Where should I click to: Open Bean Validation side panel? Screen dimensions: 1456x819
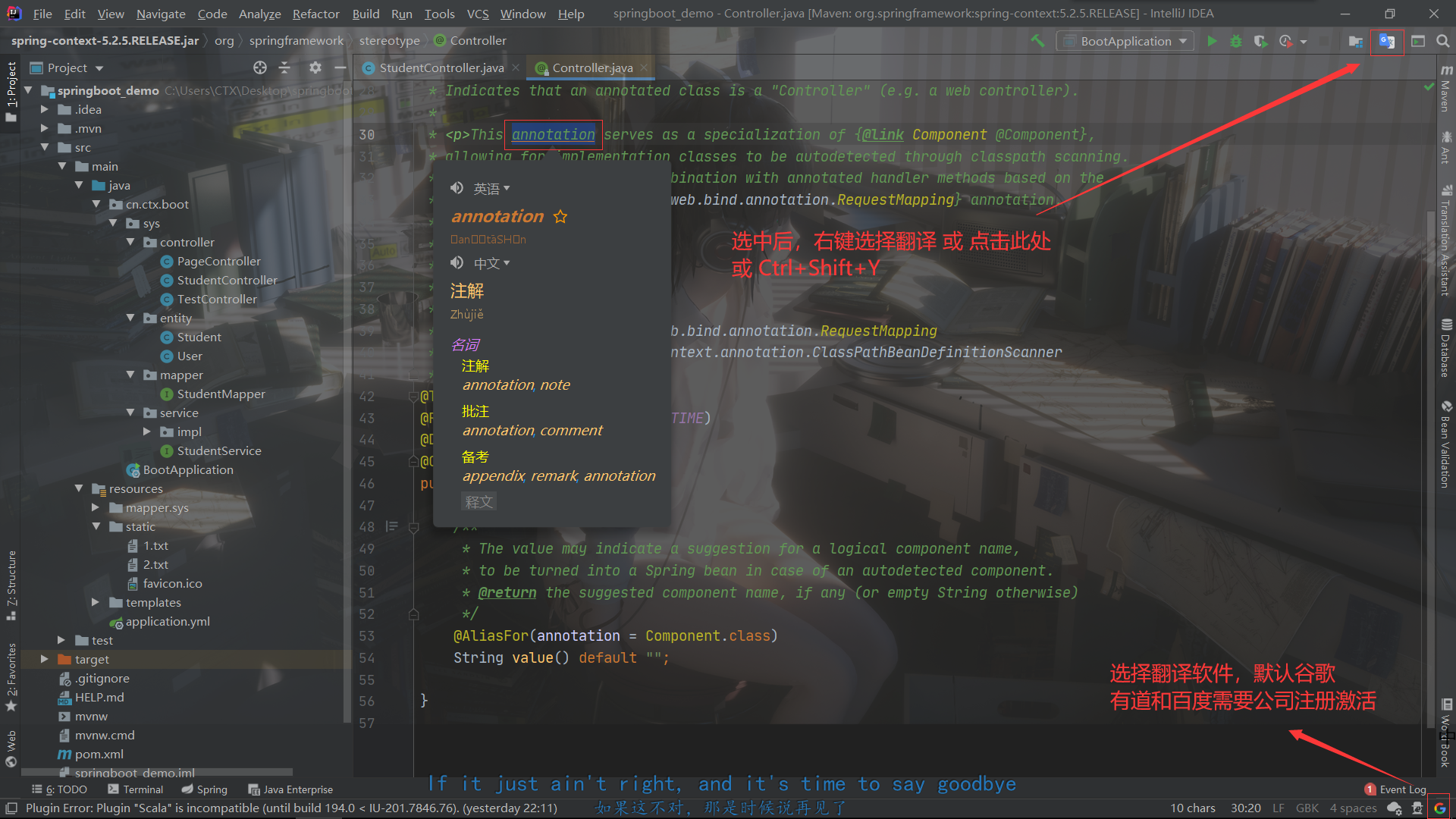(1446, 444)
